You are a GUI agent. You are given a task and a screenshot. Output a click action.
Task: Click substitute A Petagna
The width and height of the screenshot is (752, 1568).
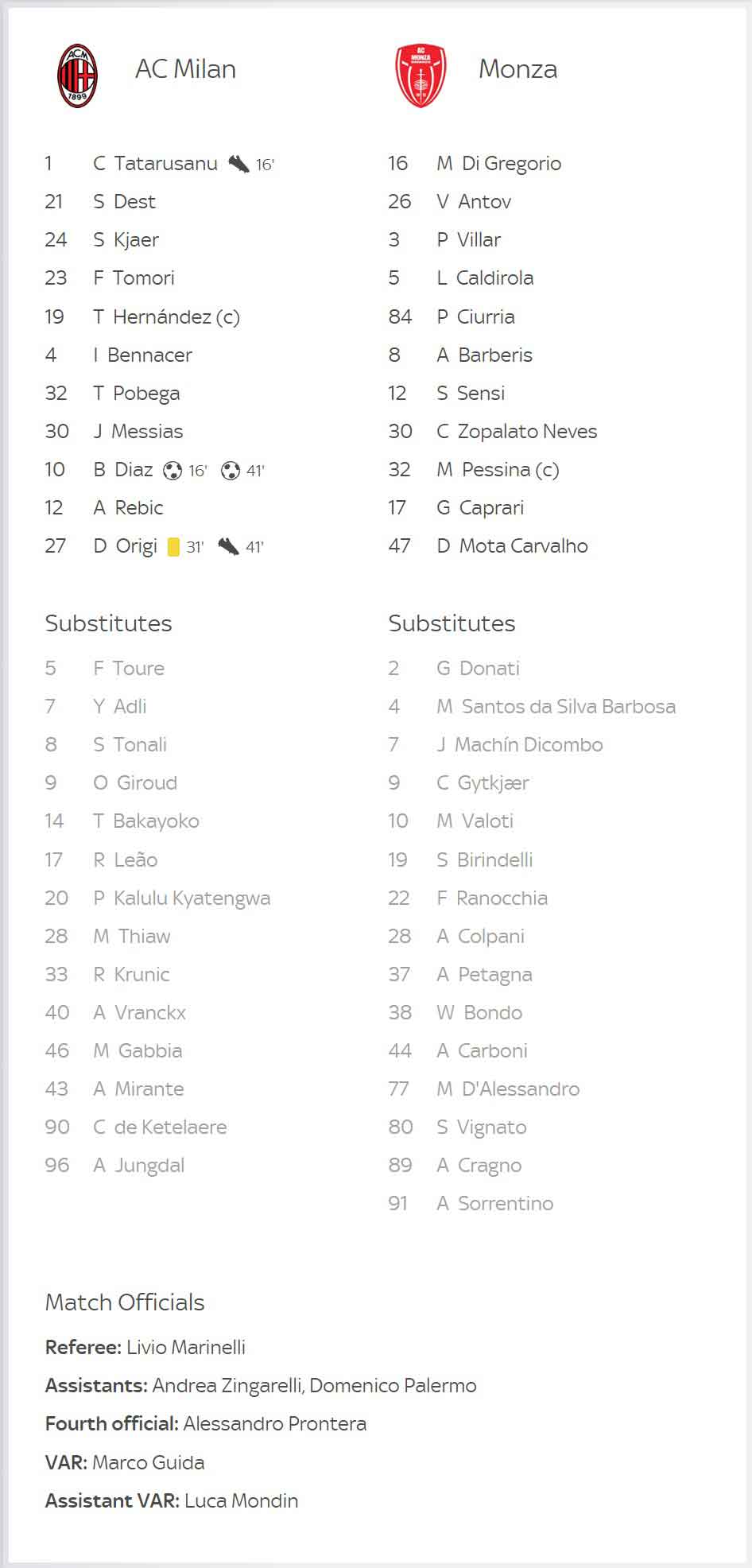pos(484,975)
